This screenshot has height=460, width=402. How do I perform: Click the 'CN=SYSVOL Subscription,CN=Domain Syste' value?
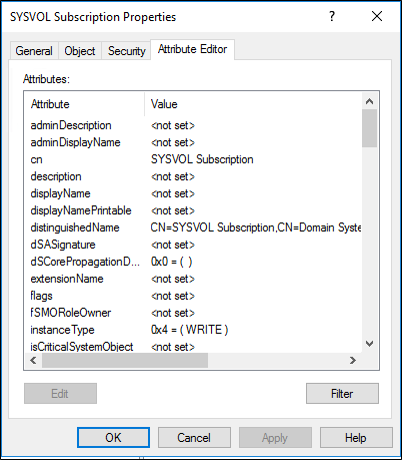click(256, 228)
